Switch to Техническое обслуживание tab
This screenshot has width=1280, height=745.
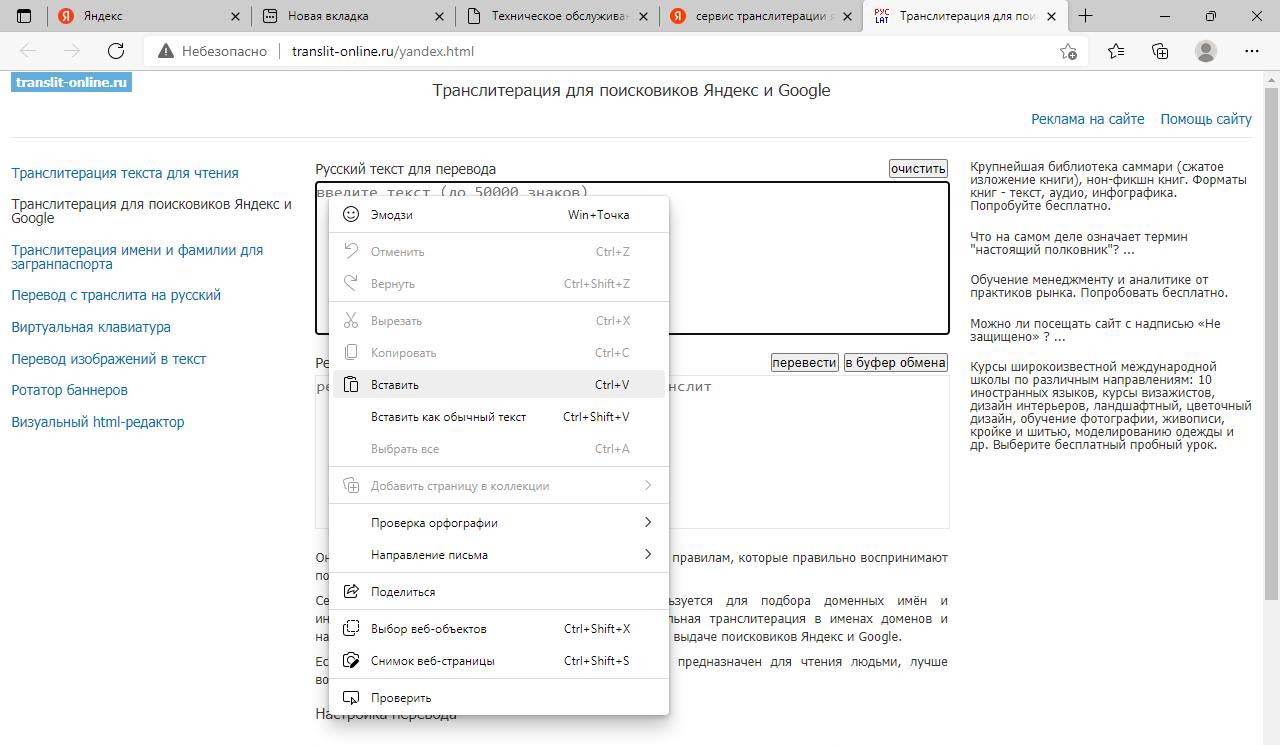(555, 16)
